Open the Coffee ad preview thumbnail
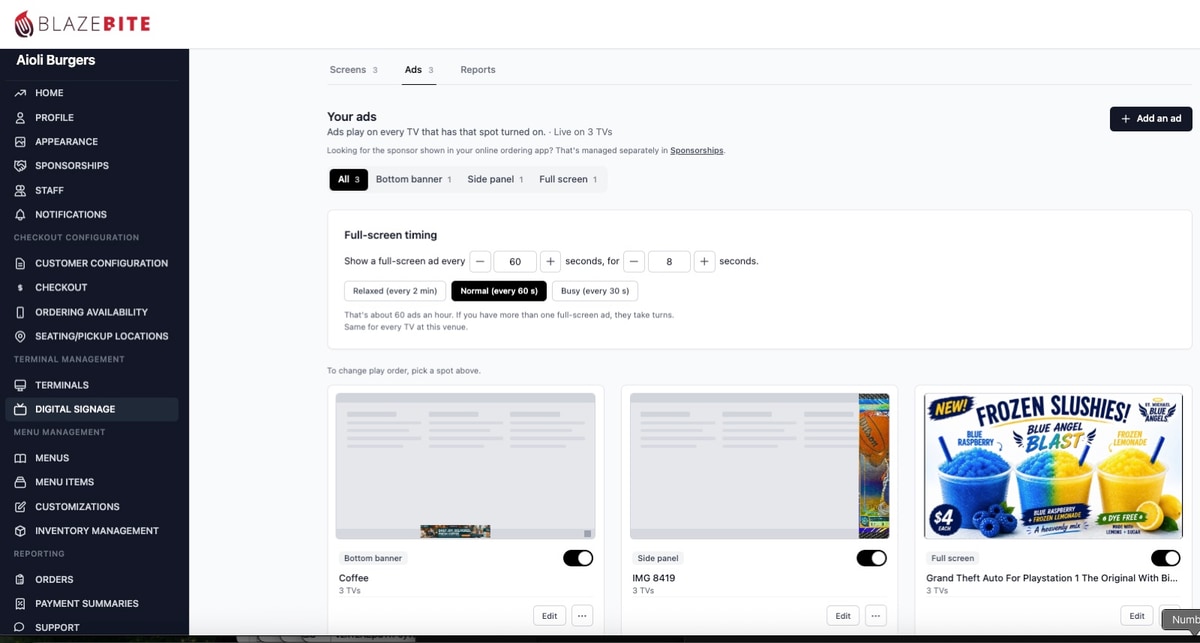The width and height of the screenshot is (1200, 643). click(x=465, y=466)
